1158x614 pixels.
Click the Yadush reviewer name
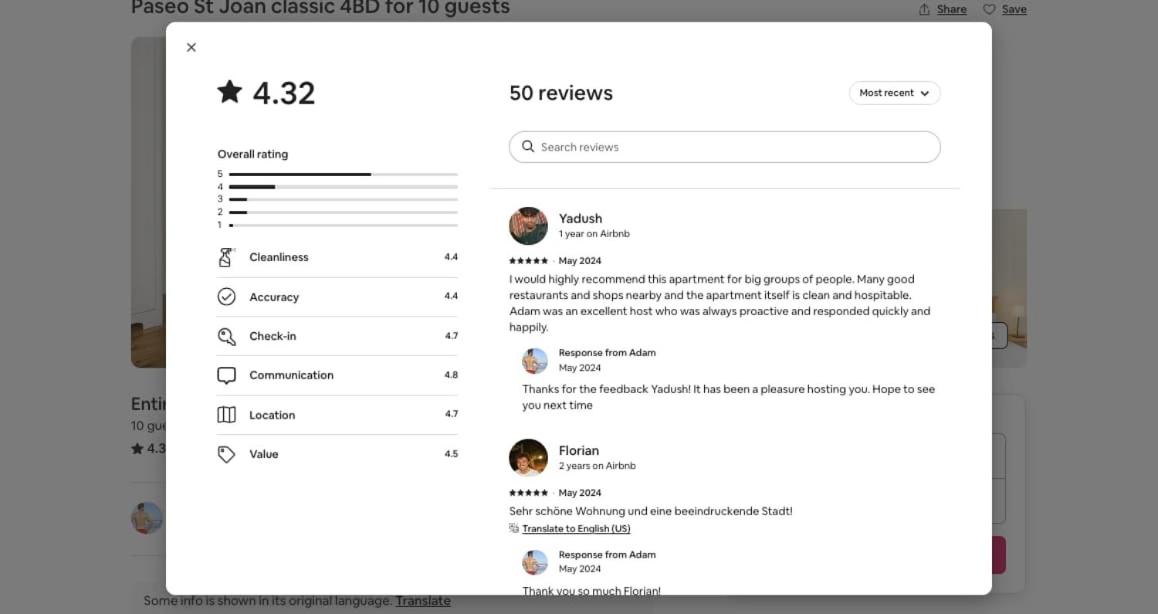580,218
